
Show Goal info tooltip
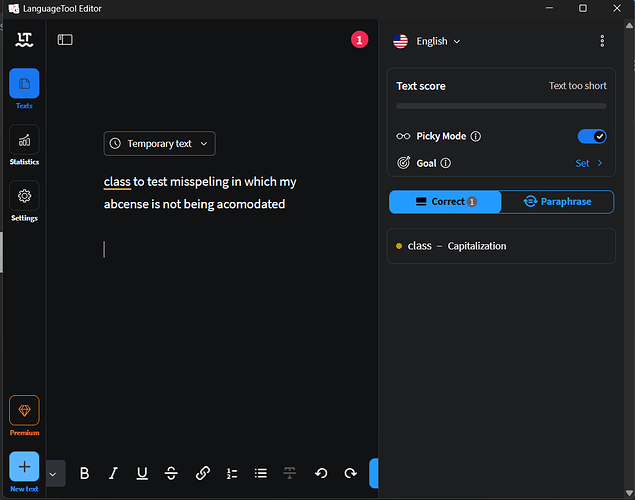pos(445,163)
